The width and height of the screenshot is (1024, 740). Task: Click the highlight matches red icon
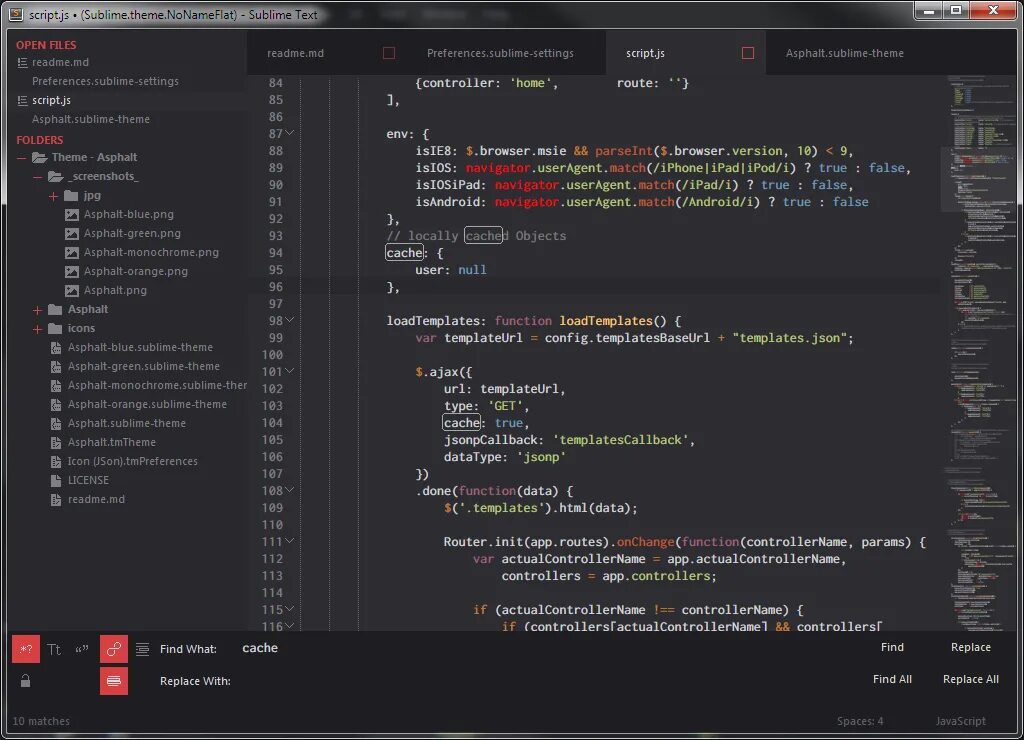point(114,681)
